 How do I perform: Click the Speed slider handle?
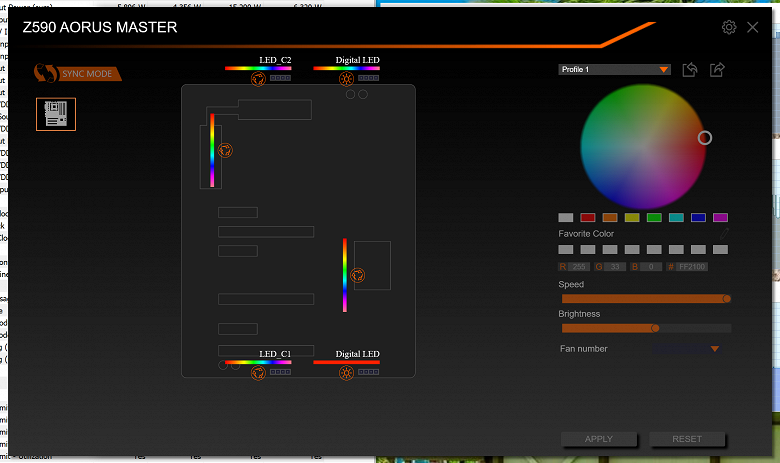pos(727,299)
